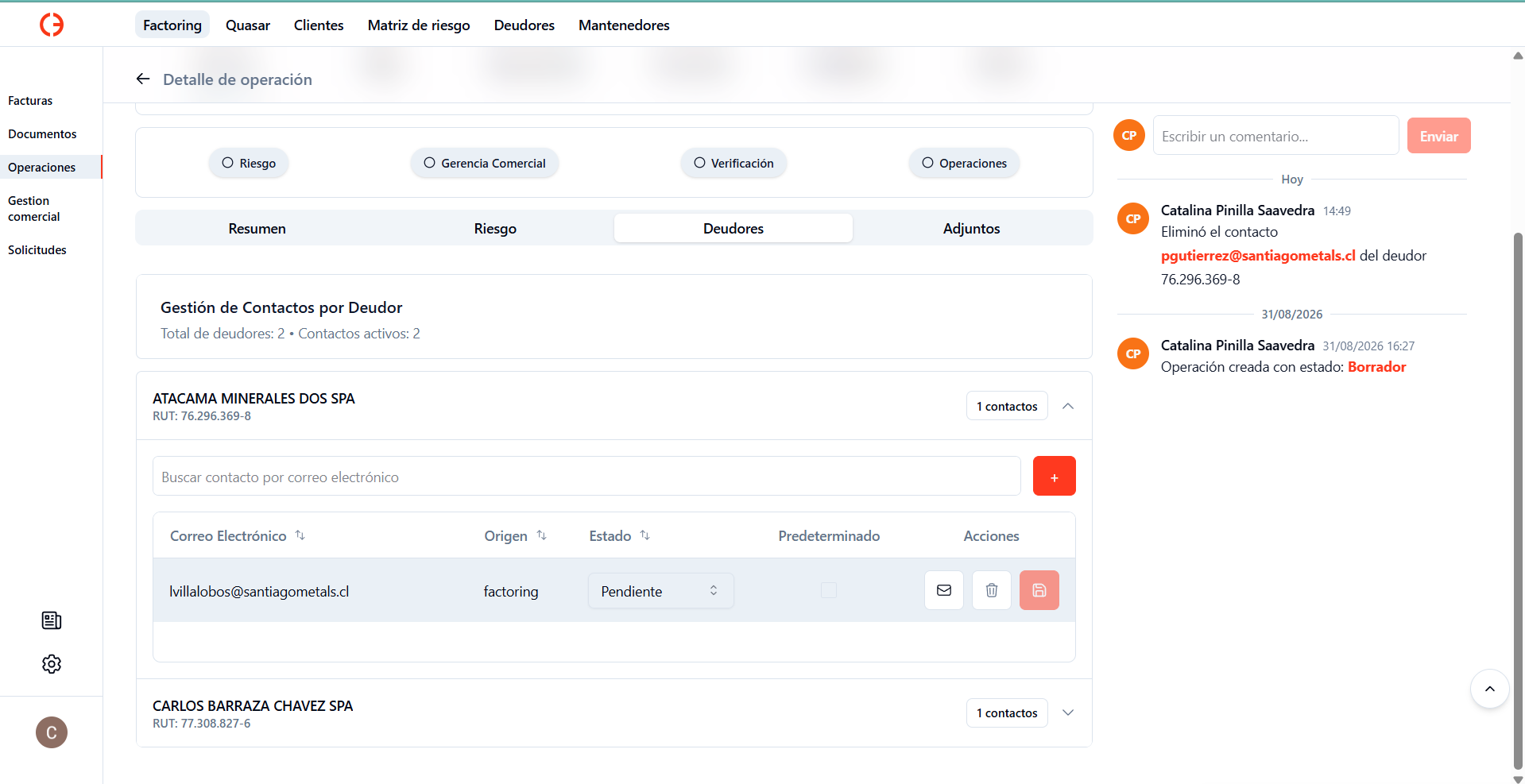The image size is (1525, 784).
Task: Select the Riesgo stage chip
Action: click(249, 163)
